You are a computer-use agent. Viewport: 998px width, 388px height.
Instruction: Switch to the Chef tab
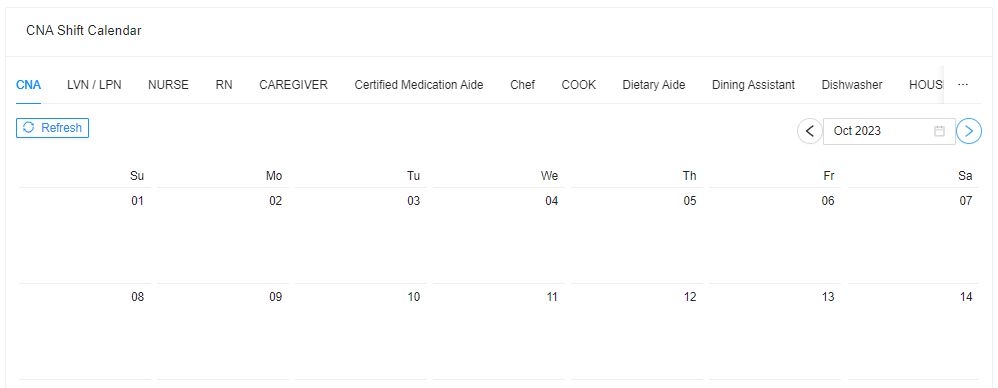coord(523,85)
